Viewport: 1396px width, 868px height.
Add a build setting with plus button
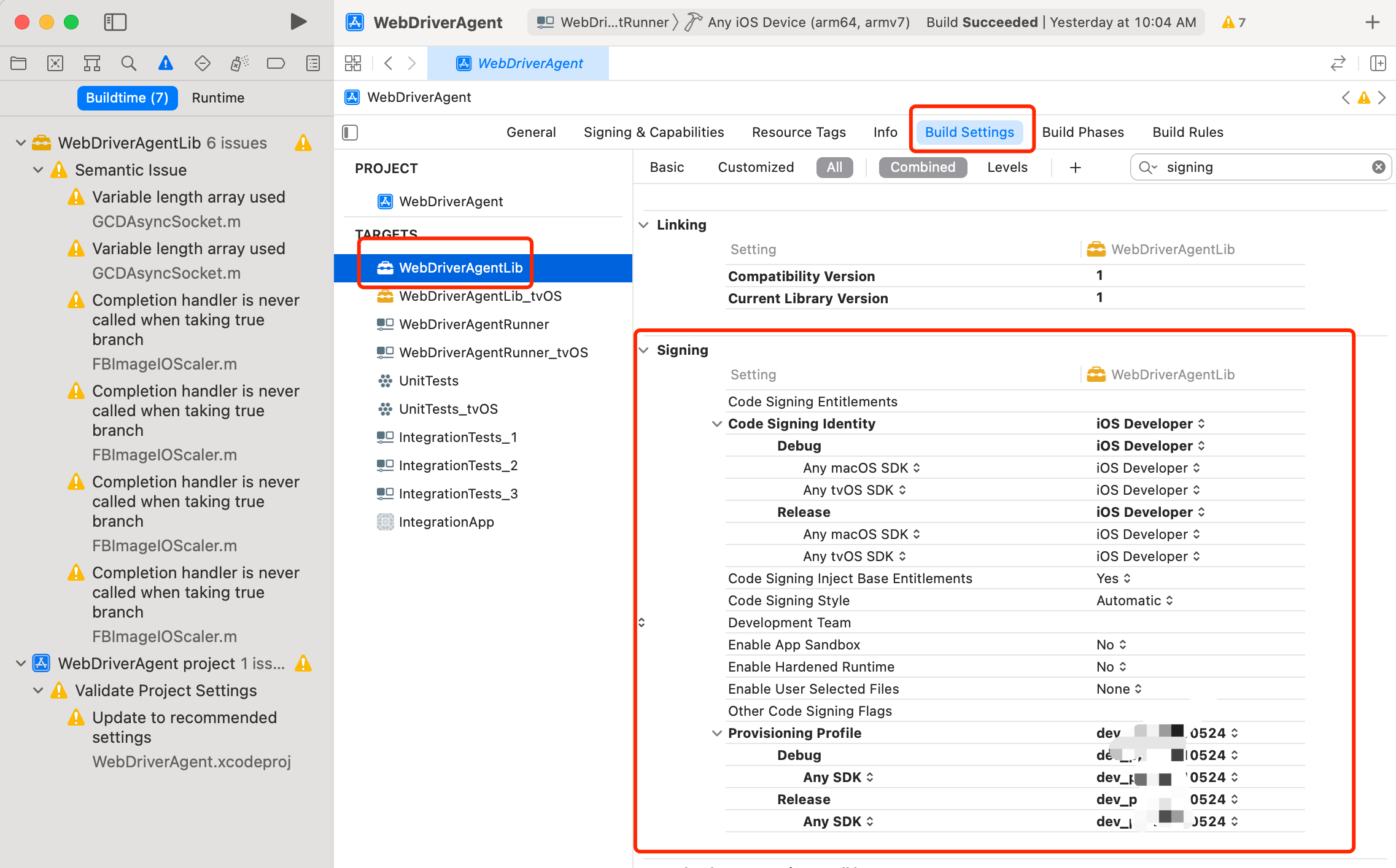1076,167
